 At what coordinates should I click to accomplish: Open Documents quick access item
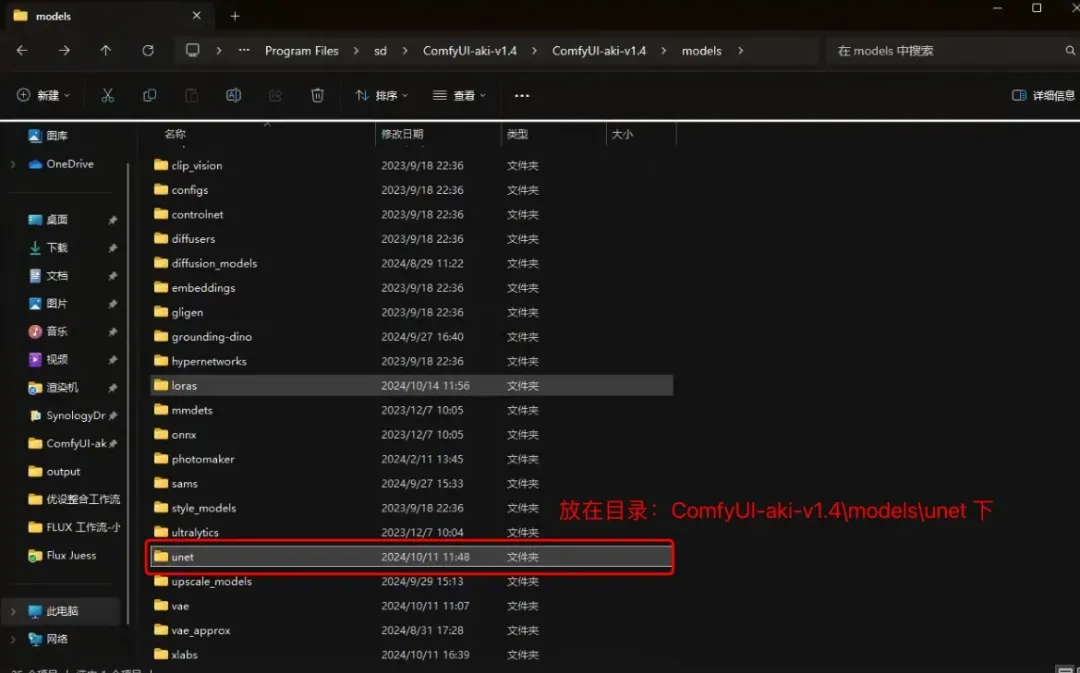48,276
